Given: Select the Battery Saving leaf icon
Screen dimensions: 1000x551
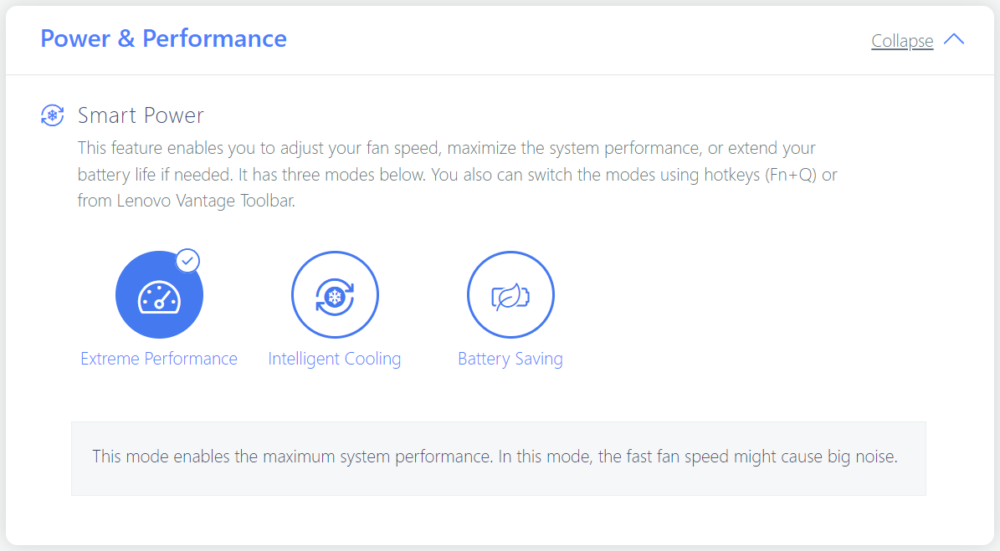Looking at the screenshot, I should [511, 295].
